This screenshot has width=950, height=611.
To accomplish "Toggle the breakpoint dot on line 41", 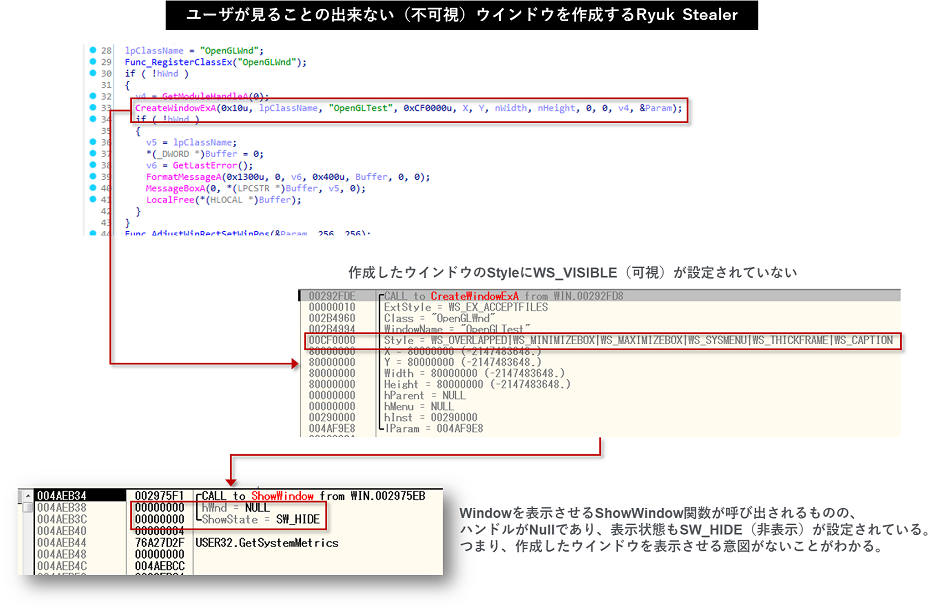I will (93, 199).
